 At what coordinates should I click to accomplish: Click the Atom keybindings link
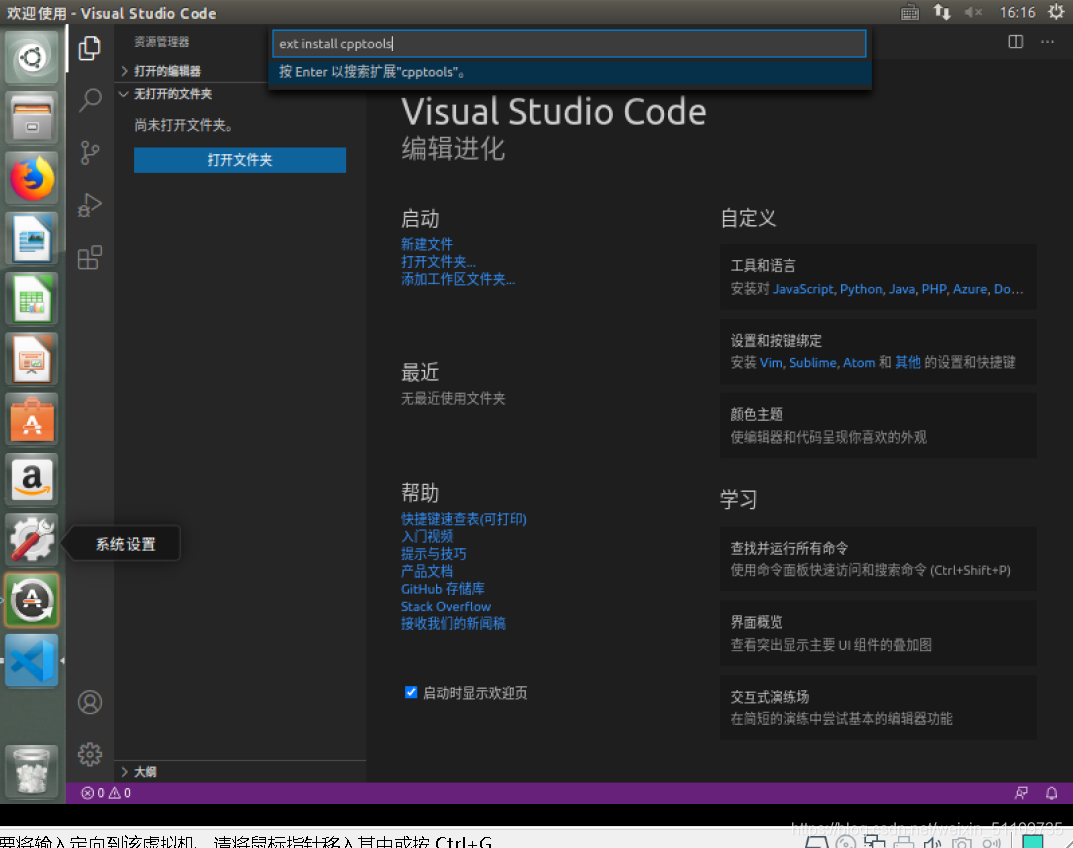coord(859,363)
